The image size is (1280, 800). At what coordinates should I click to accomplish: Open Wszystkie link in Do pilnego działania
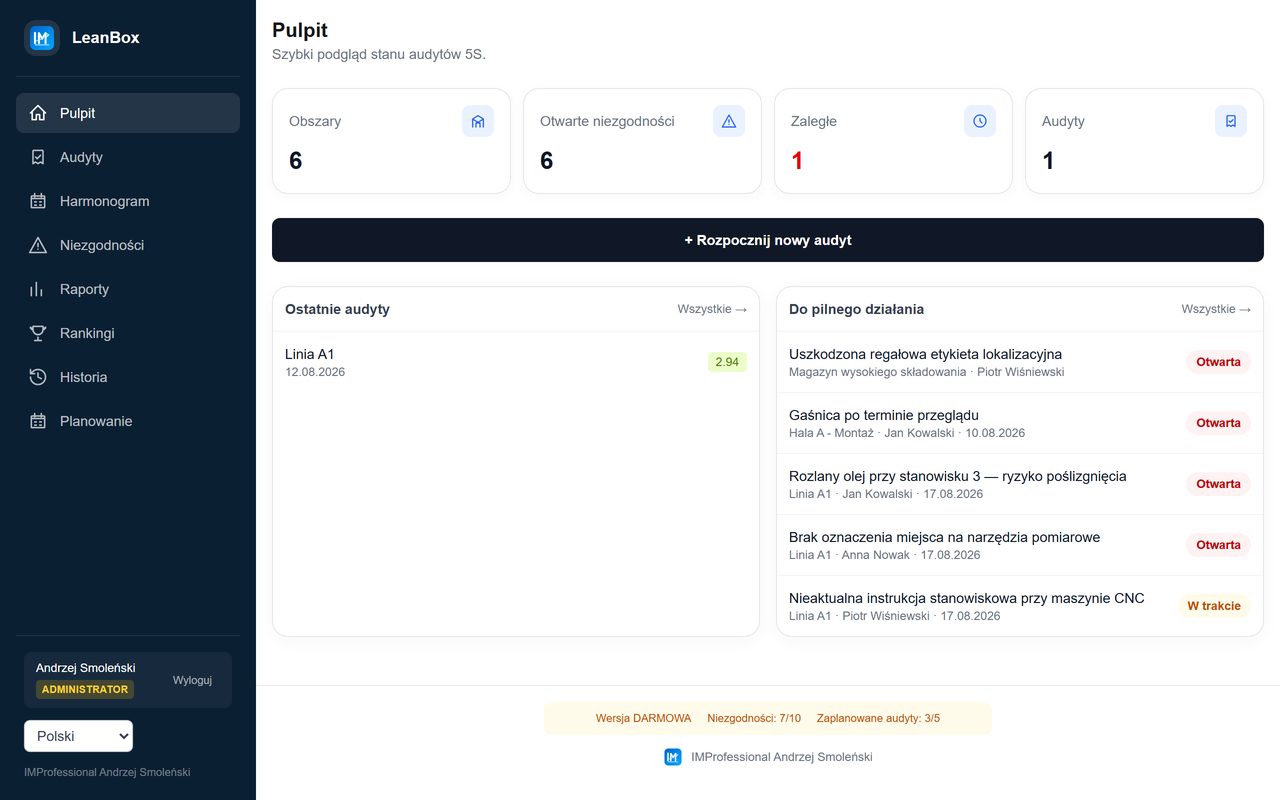click(1216, 309)
